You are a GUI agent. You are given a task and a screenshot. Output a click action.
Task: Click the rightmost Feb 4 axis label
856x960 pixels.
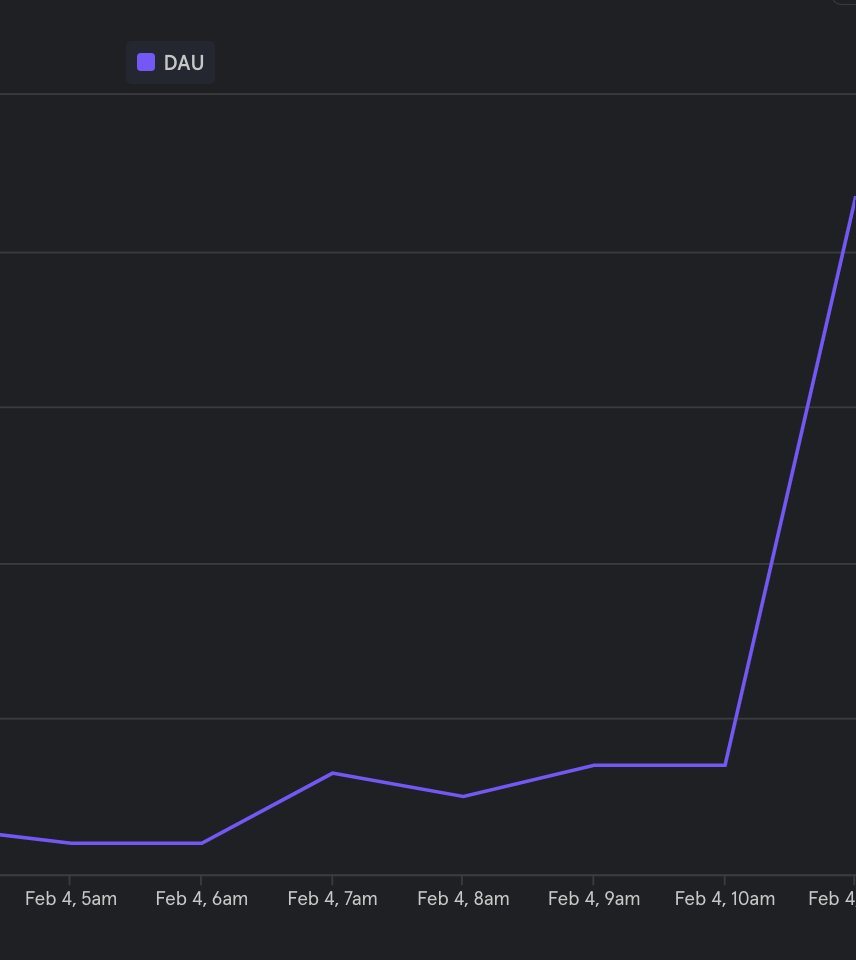[833, 898]
